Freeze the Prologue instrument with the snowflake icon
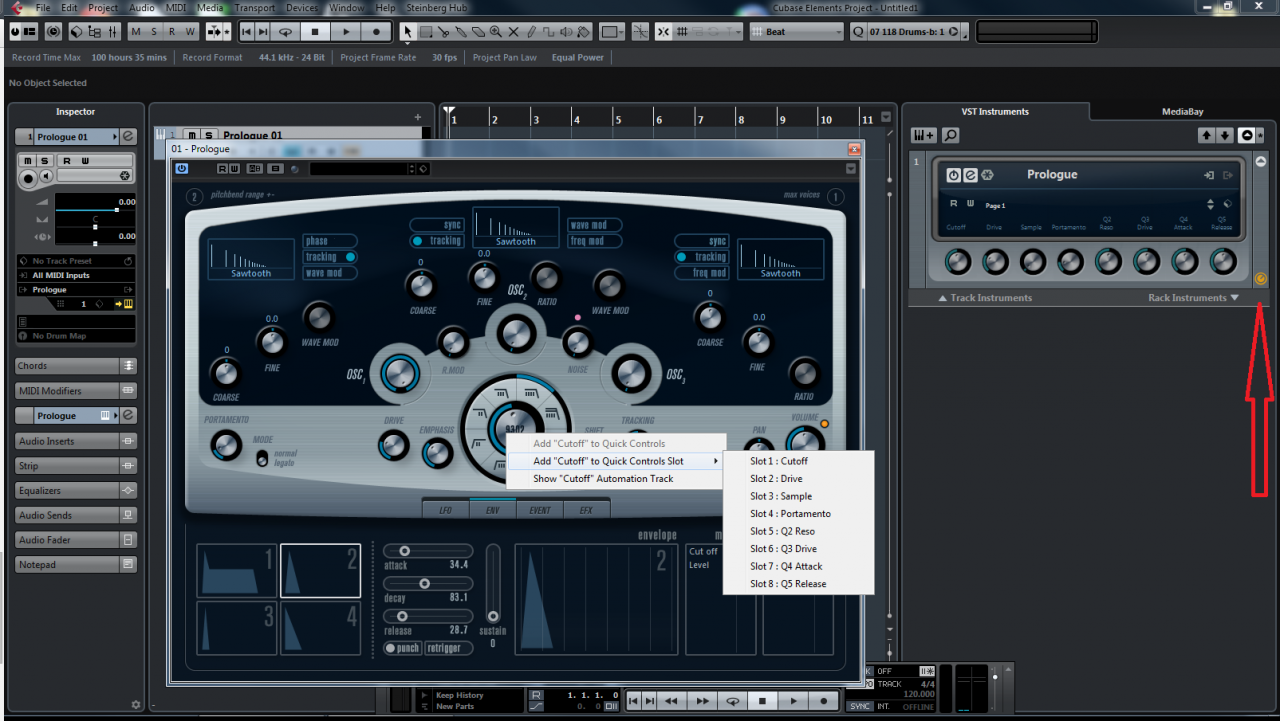 coord(987,175)
